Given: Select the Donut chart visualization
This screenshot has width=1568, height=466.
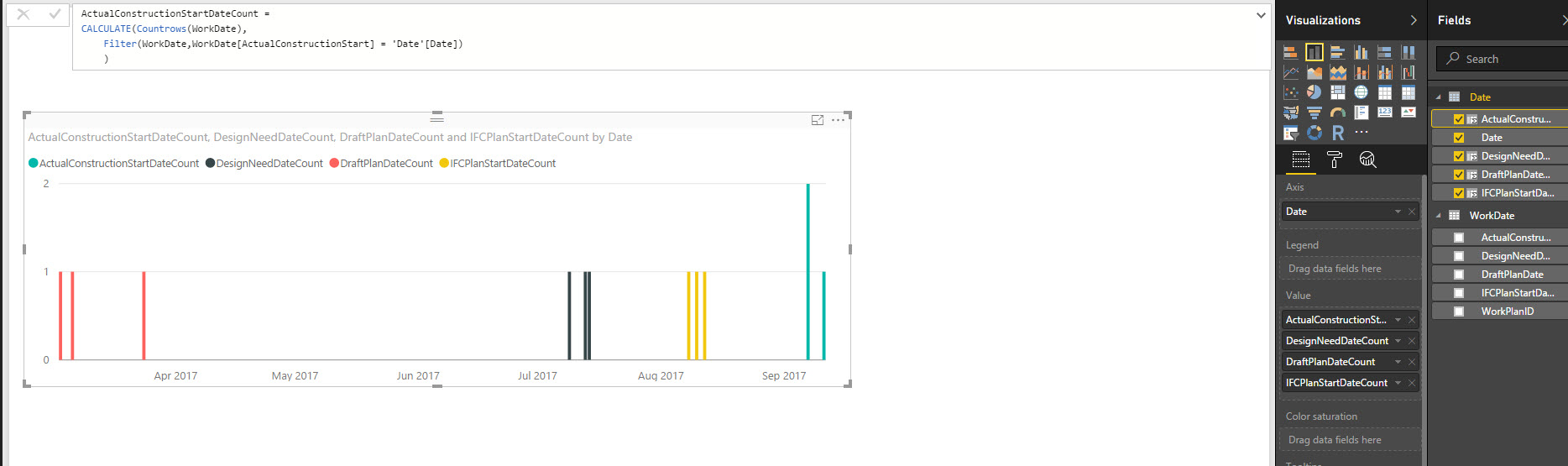Looking at the screenshot, I should [x=1315, y=133].
